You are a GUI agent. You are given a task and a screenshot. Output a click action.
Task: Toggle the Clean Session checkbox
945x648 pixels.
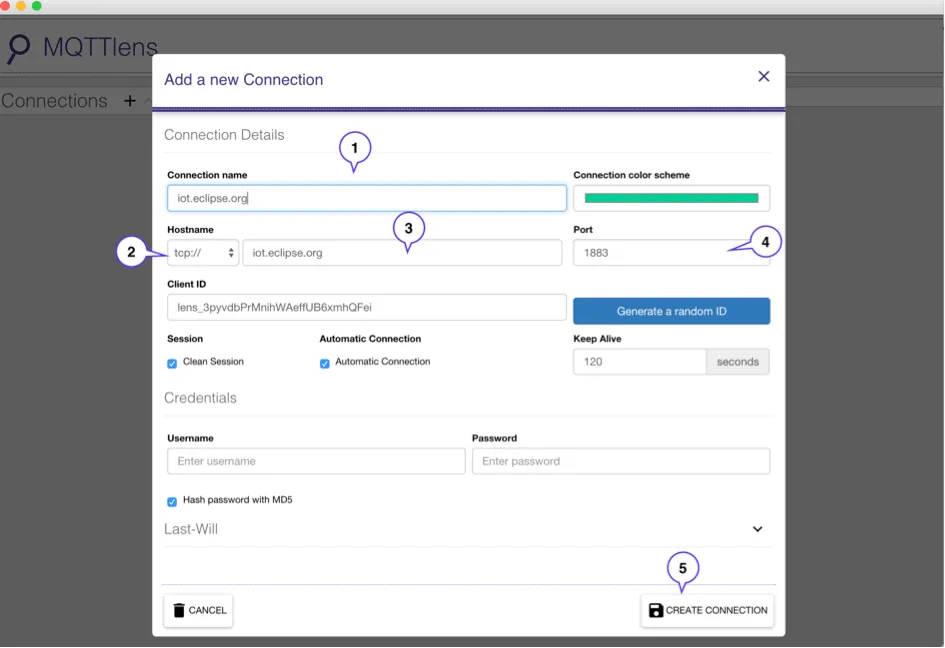click(172, 363)
